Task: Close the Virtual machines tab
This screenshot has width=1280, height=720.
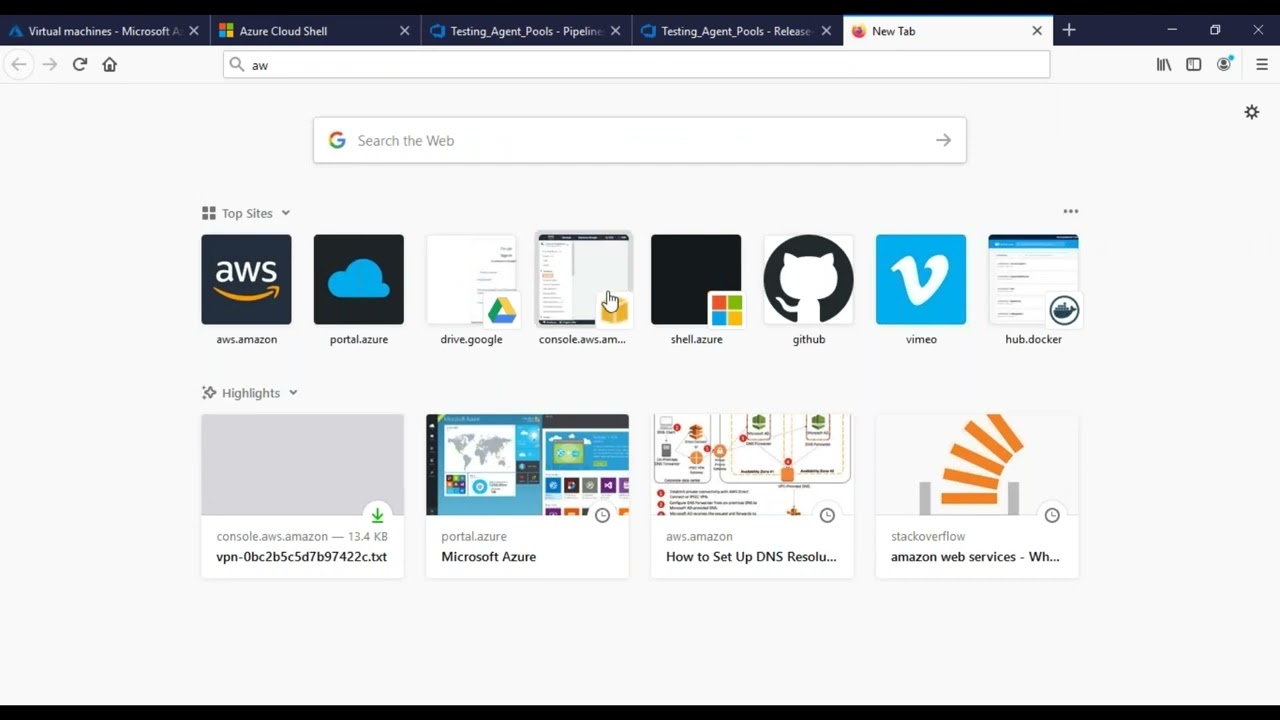Action: (194, 31)
